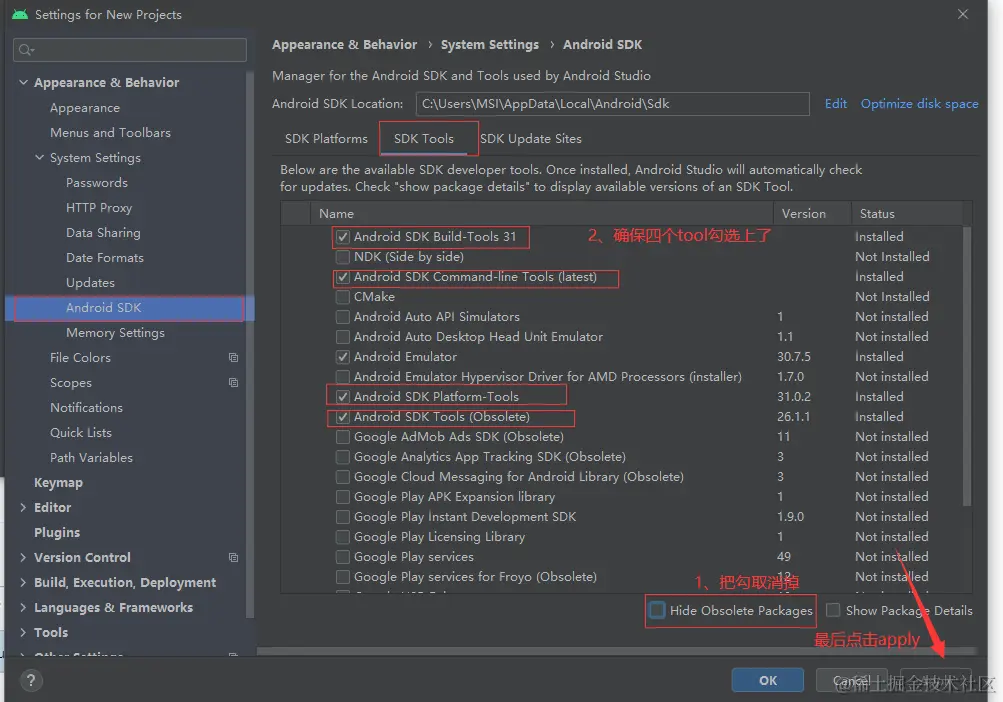The image size is (1003, 702).
Task: Open Data Sharing settings
Action: point(103,233)
